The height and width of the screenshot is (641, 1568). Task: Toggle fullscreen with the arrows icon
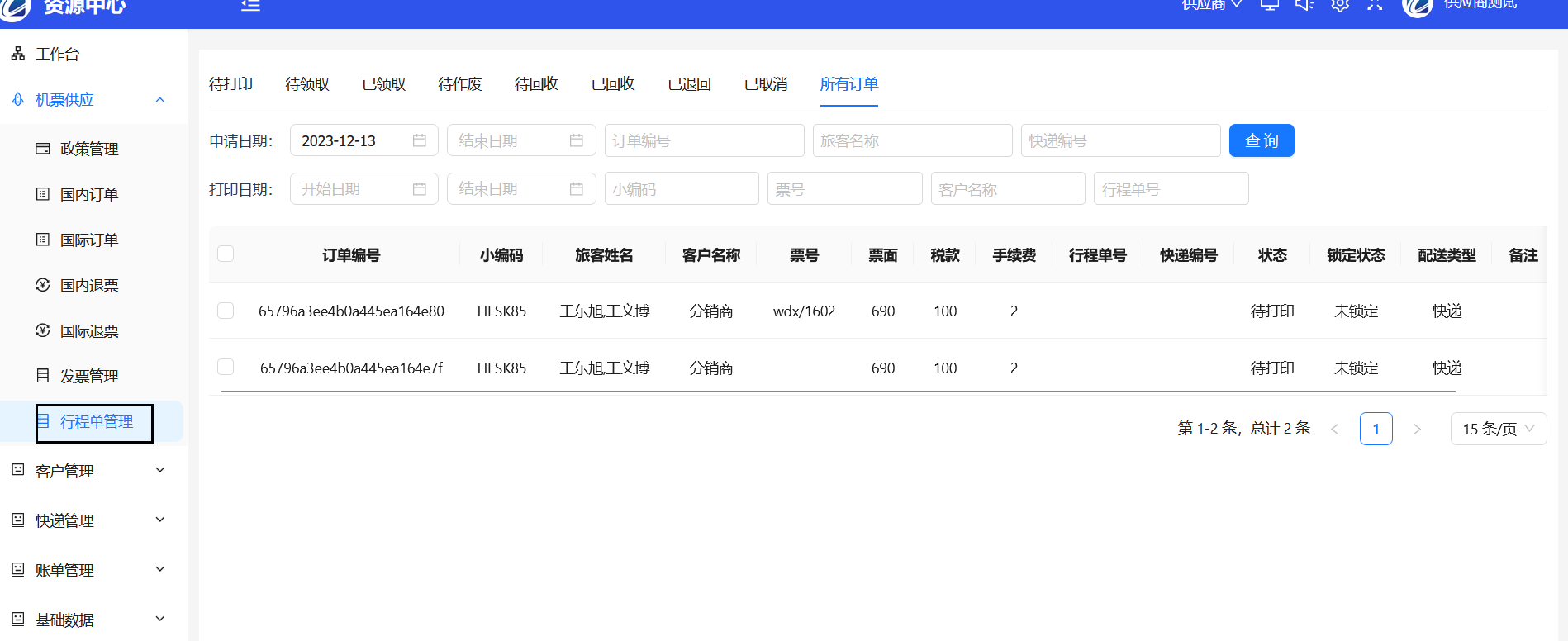(1375, 5)
